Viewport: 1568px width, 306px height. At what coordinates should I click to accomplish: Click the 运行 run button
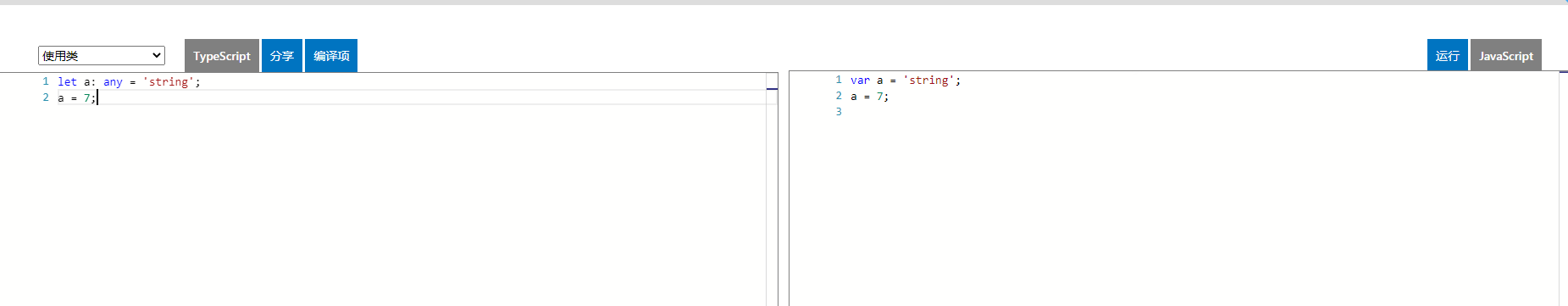click(1448, 56)
